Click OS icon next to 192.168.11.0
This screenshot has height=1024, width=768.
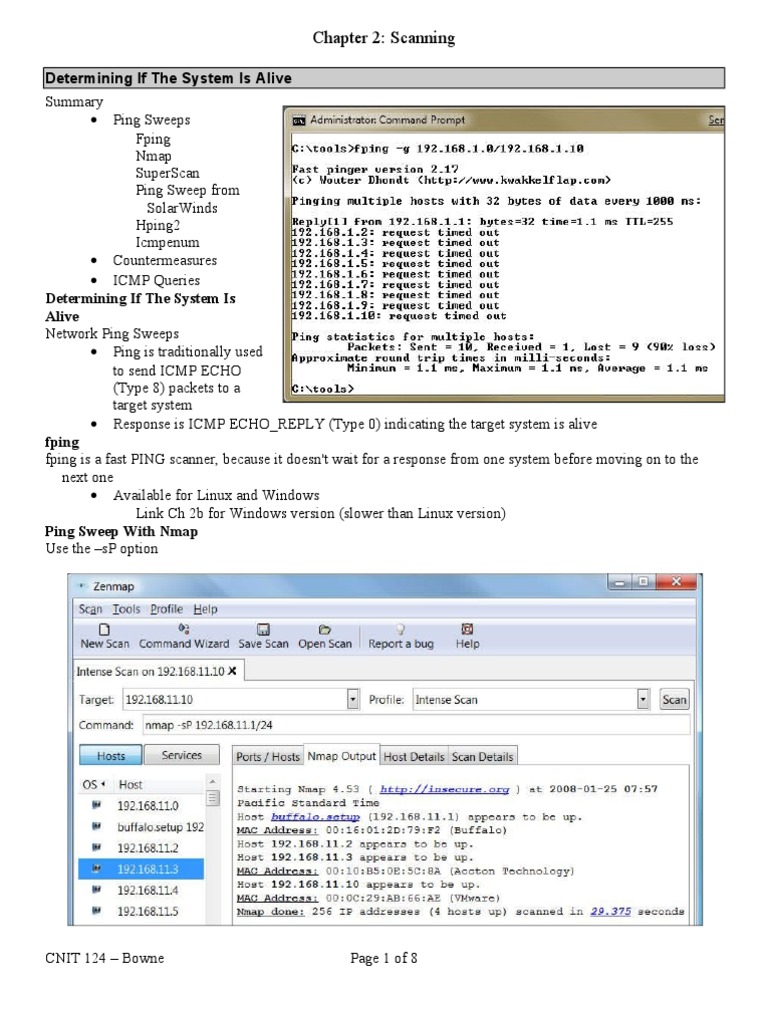[97, 804]
